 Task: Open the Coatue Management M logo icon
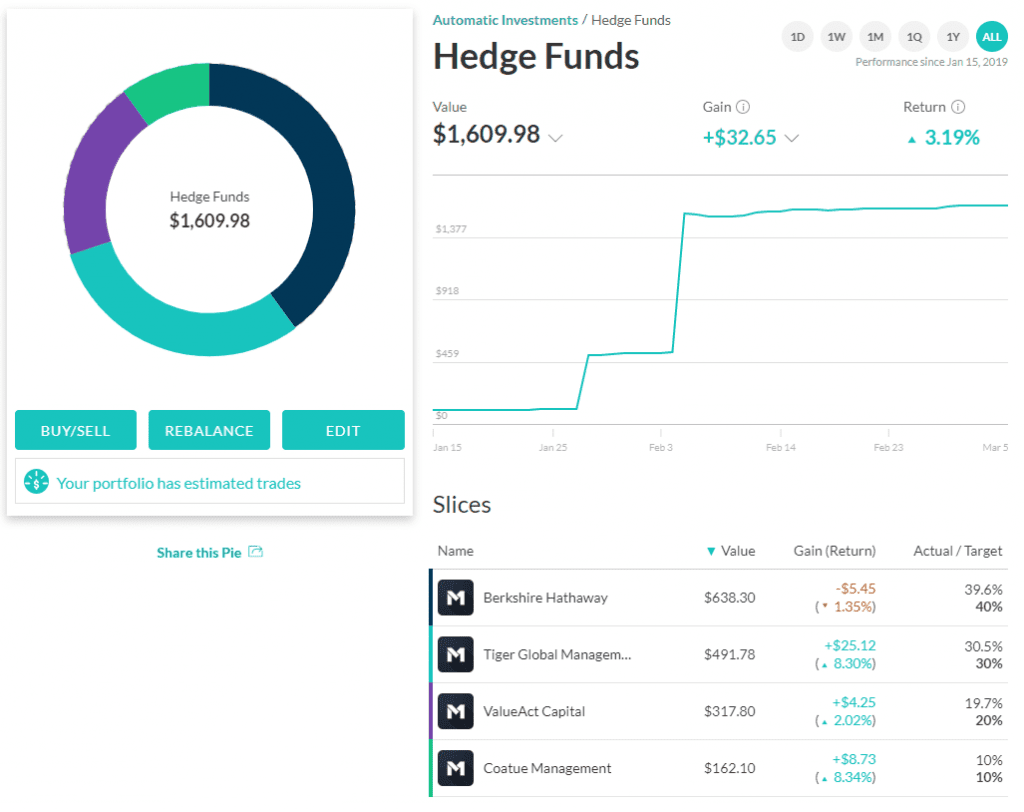pyautogui.click(x=455, y=768)
